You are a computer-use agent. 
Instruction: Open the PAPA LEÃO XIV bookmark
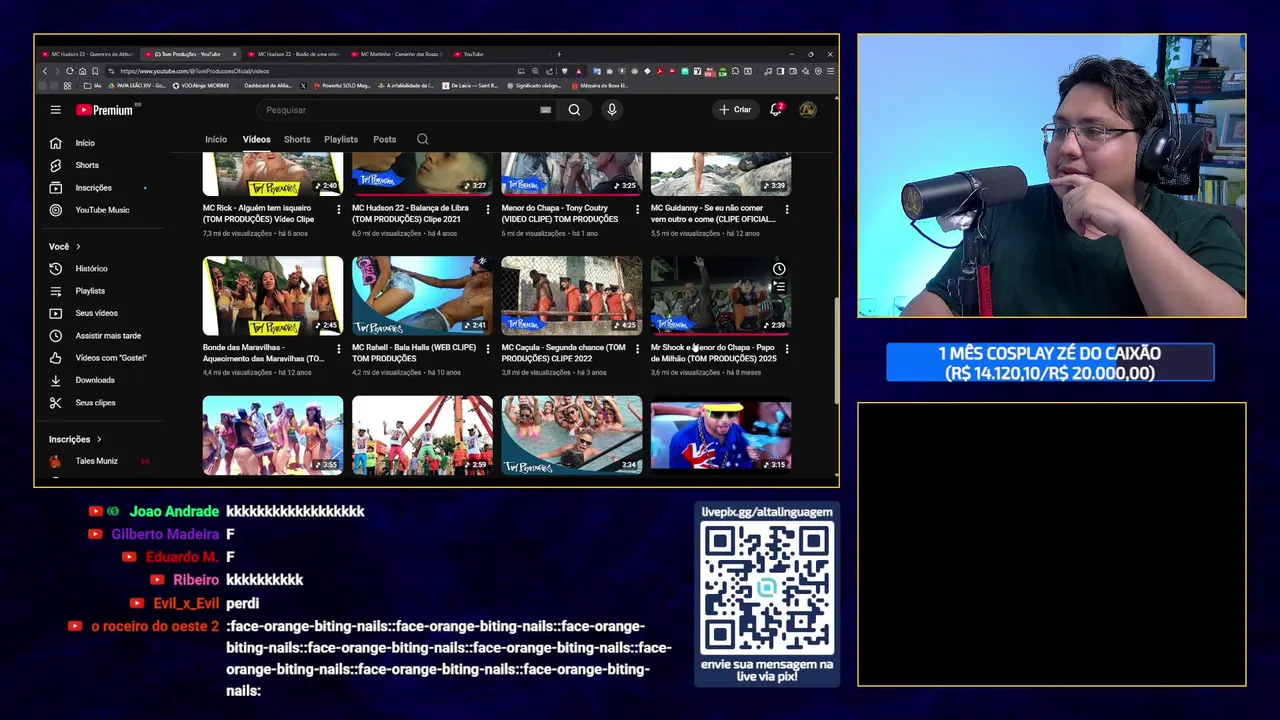click(136, 86)
